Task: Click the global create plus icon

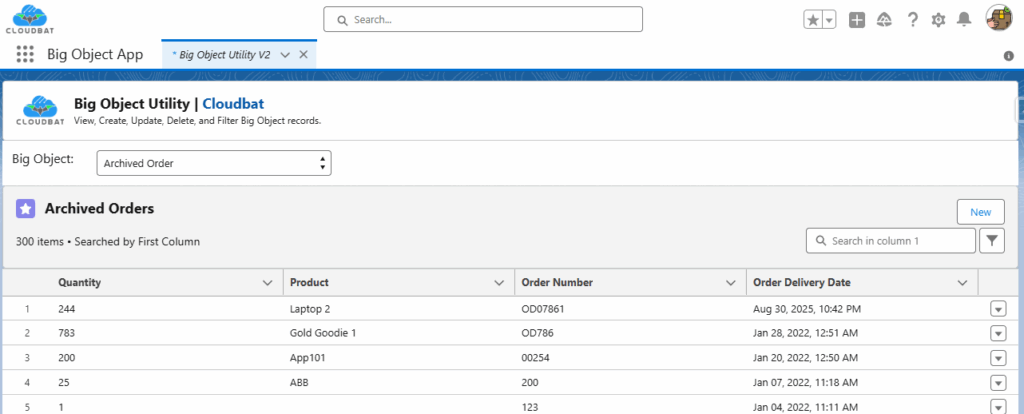Action: [857, 20]
